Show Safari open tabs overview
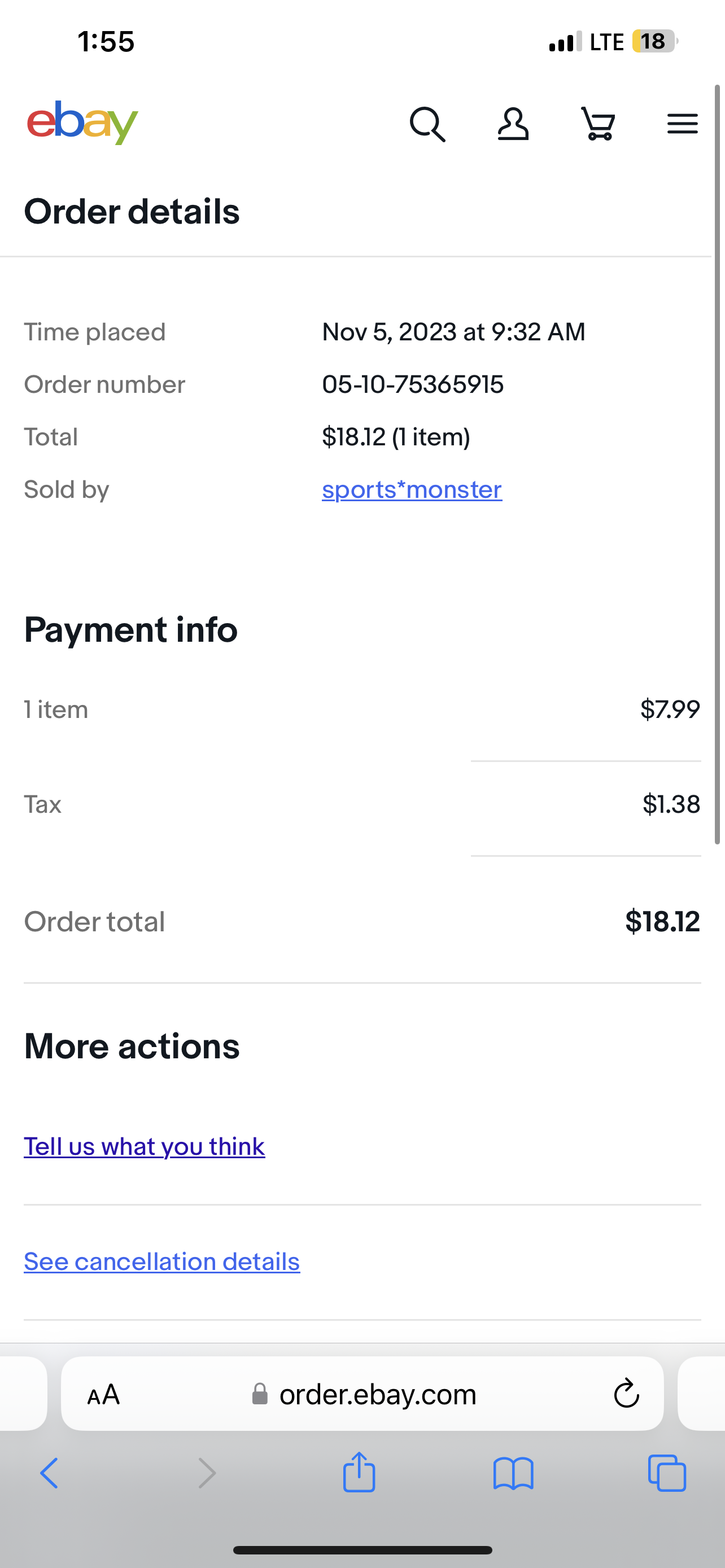Image resolution: width=725 pixels, height=1568 pixels. [x=667, y=1473]
